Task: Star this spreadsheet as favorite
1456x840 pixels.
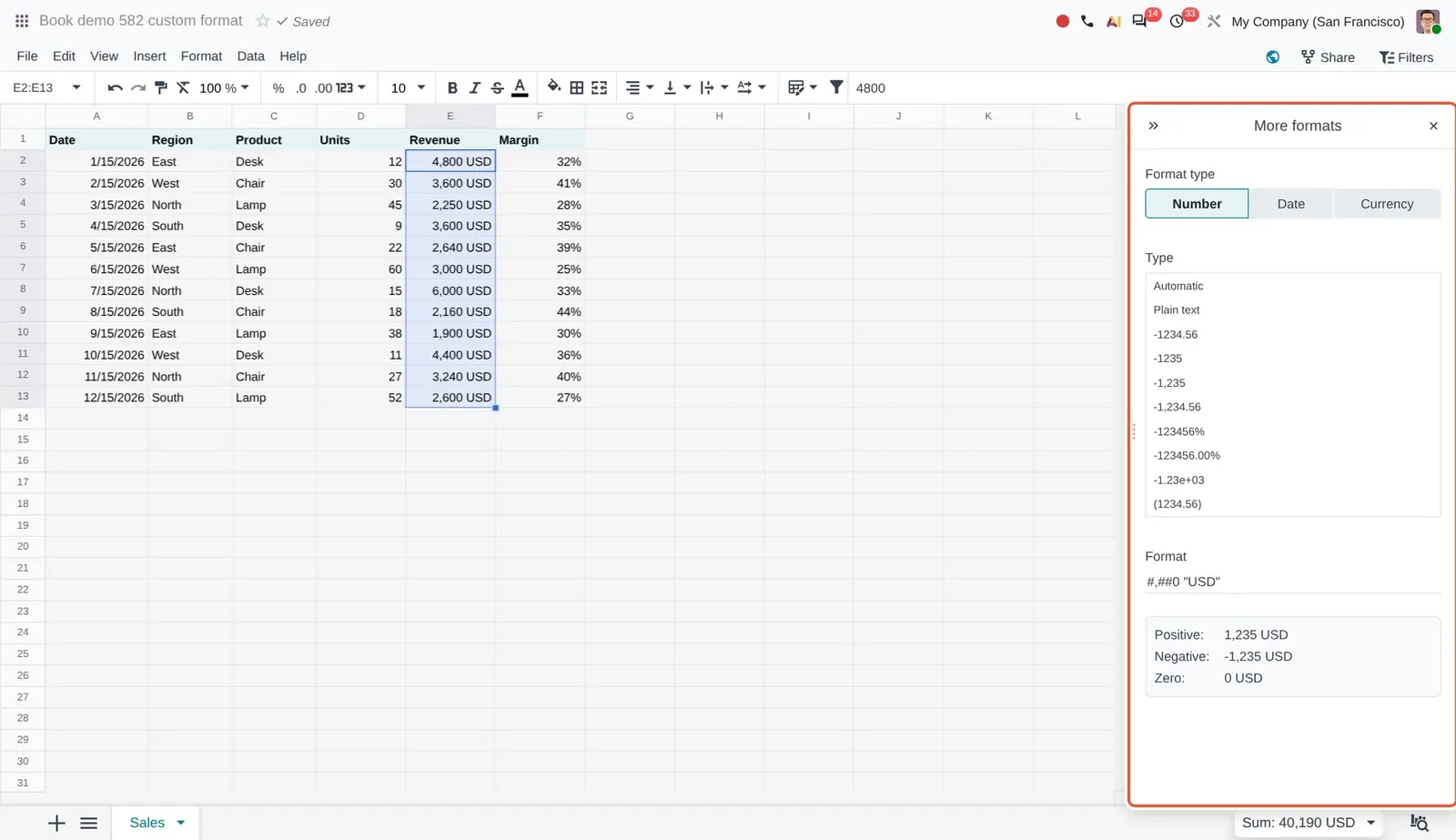Action: click(x=262, y=20)
